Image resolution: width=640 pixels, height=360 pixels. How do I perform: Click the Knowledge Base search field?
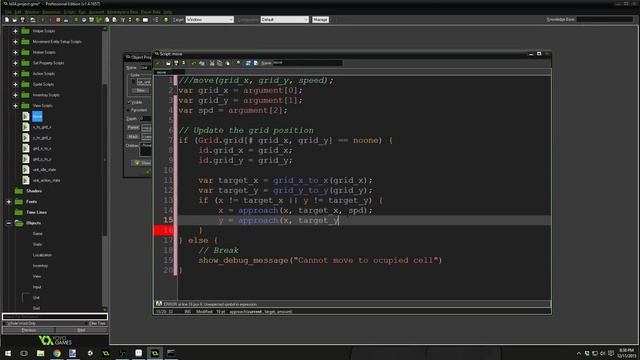click(x=604, y=19)
